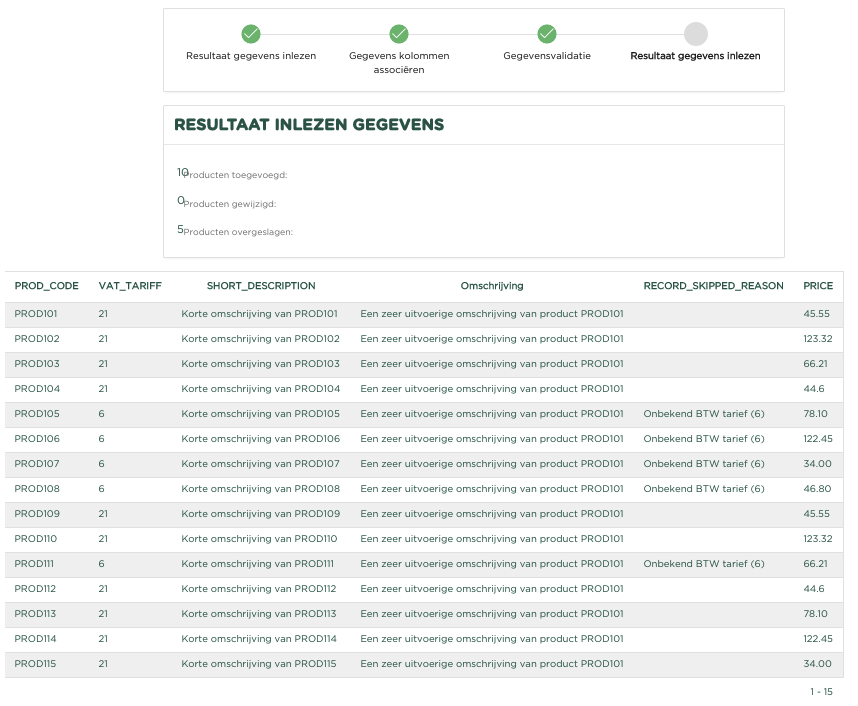This screenshot has width=858, height=706.
Task: Click the PRICE column header
Action: (x=818, y=286)
